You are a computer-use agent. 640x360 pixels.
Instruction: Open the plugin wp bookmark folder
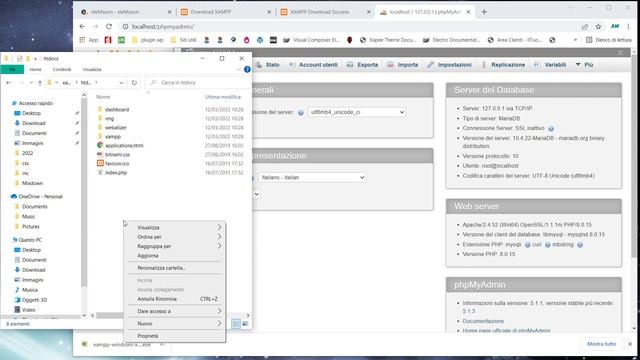pos(147,40)
